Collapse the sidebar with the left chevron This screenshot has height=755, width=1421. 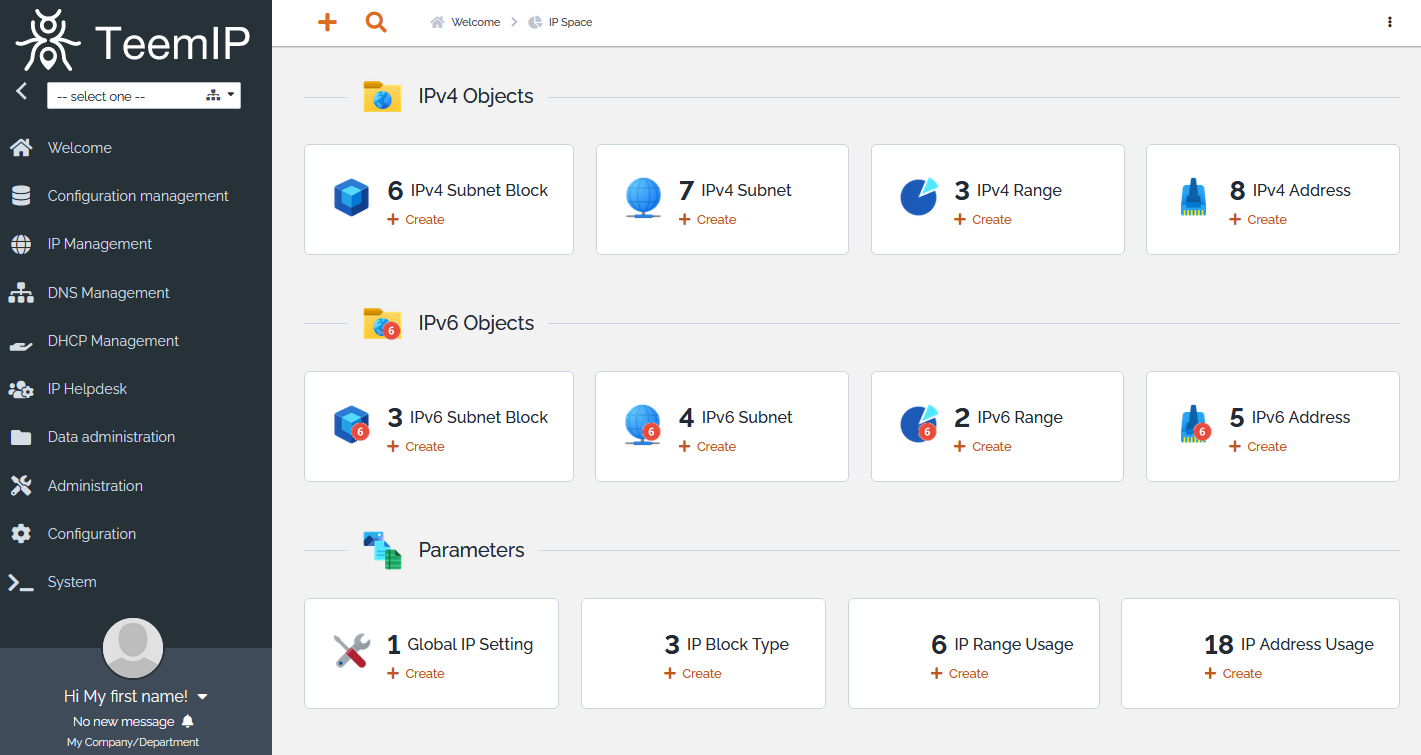[22, 91]
